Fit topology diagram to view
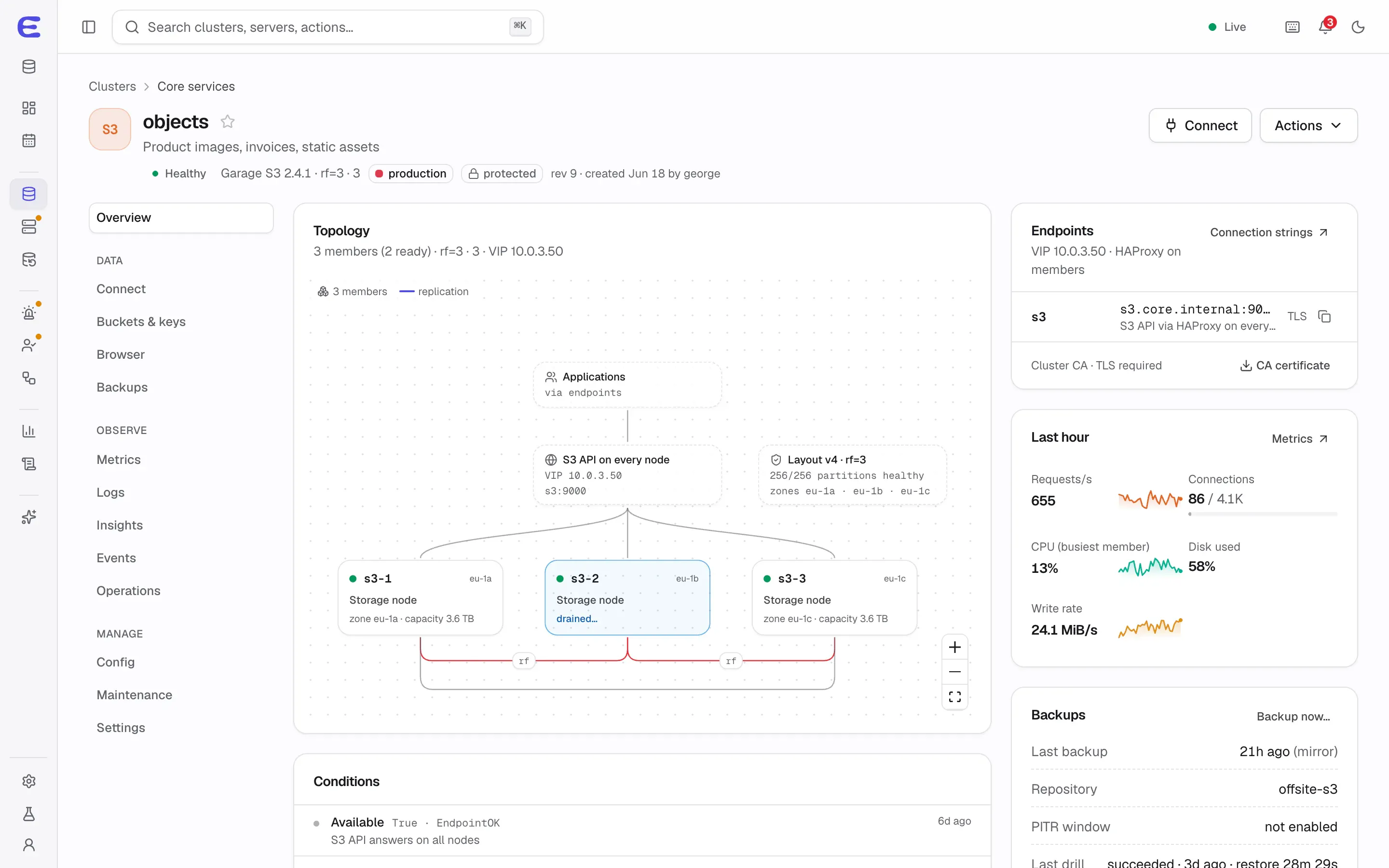 (x=954, y=696)
